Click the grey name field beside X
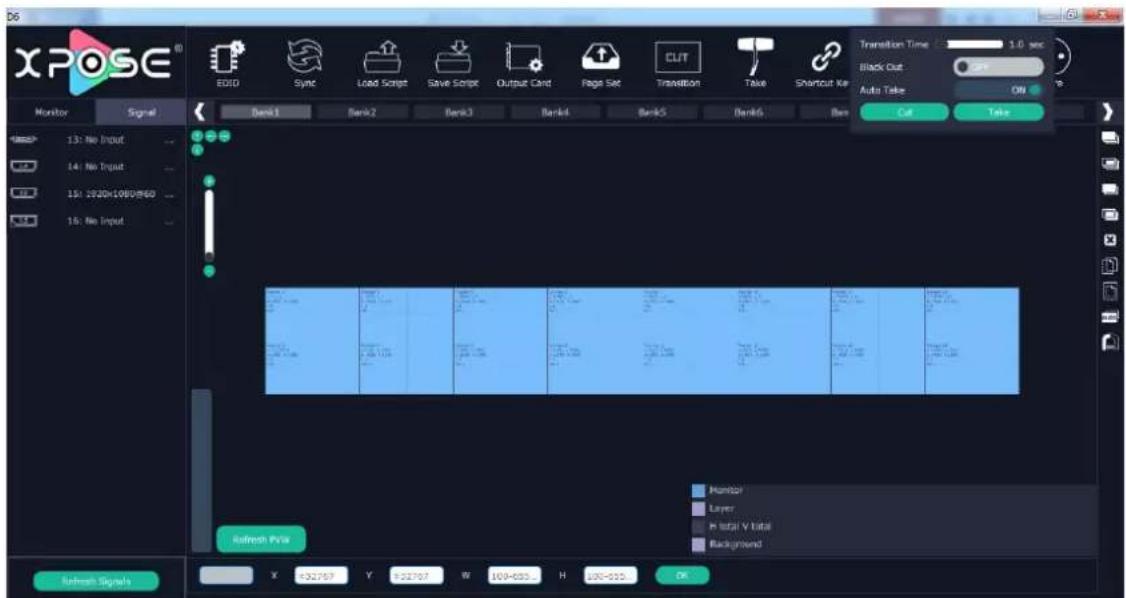This screenshot has width=1126, height=598. [x=226, y=576]
